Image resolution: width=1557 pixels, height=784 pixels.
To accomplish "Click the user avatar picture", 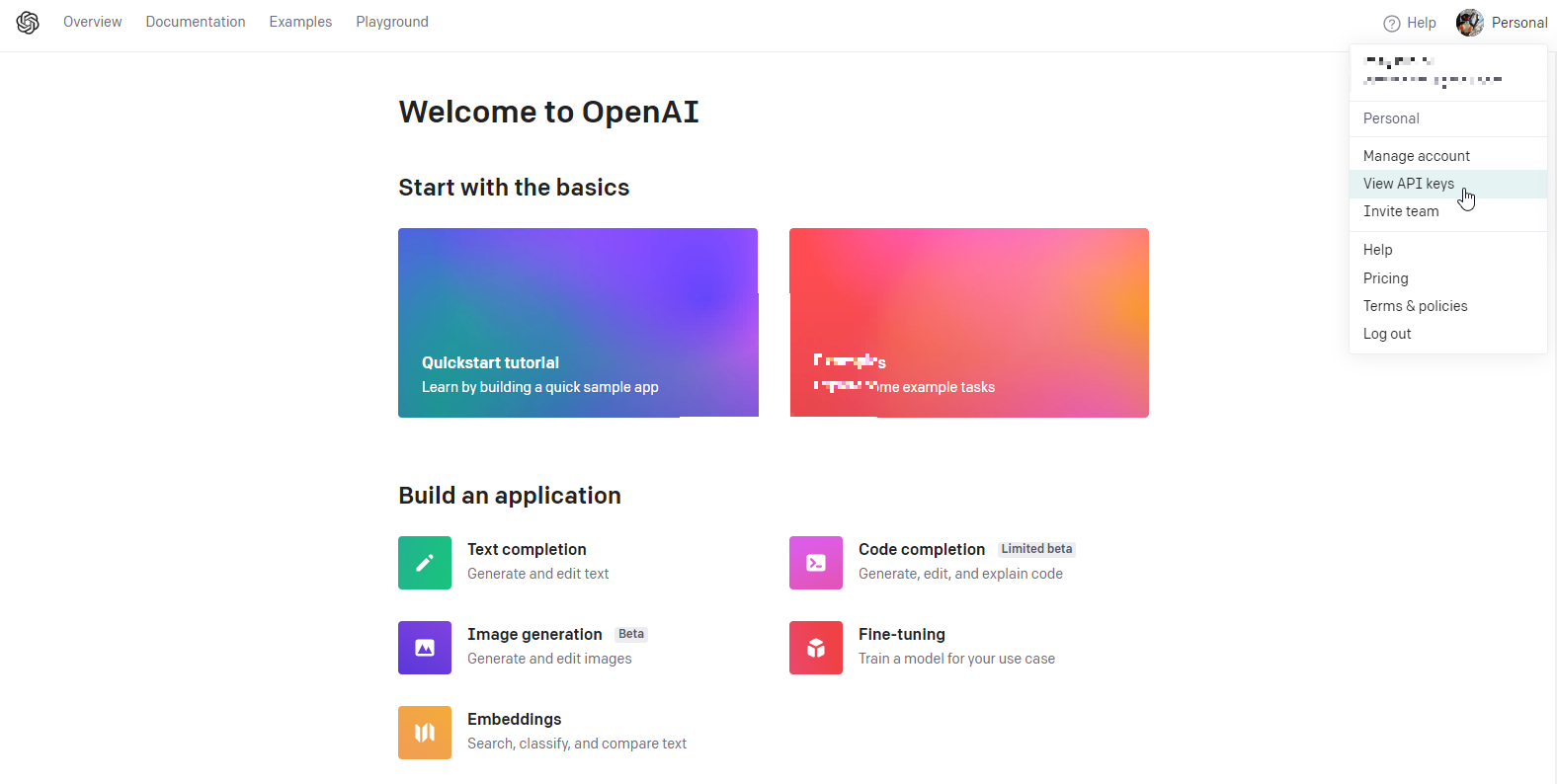I will pyautogui.click(x=1470, y=23).
